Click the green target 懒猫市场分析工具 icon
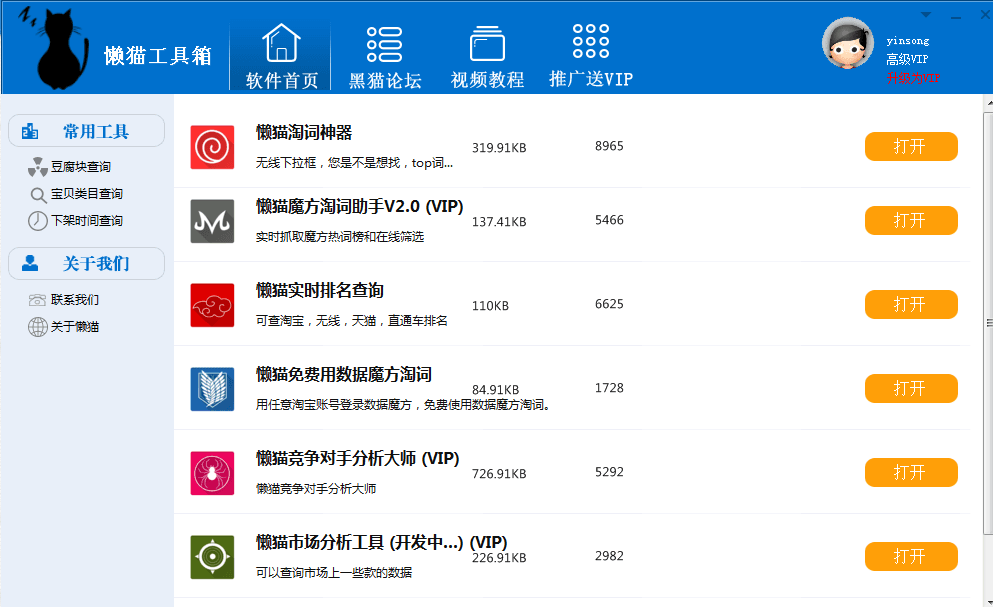The image size is (993, 607). (x=212, y=557)
